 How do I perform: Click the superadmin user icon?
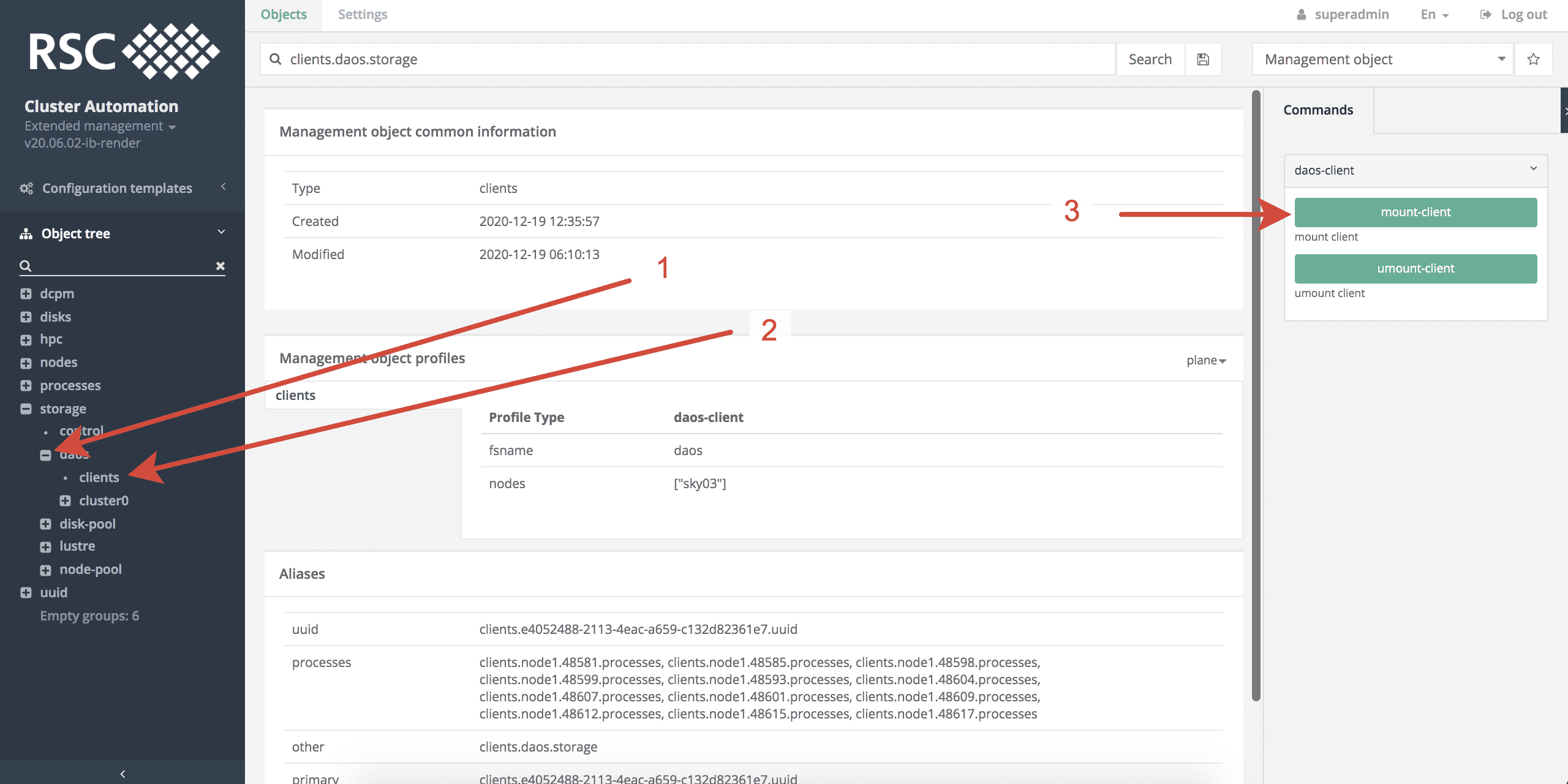(x=1301, y=15)
